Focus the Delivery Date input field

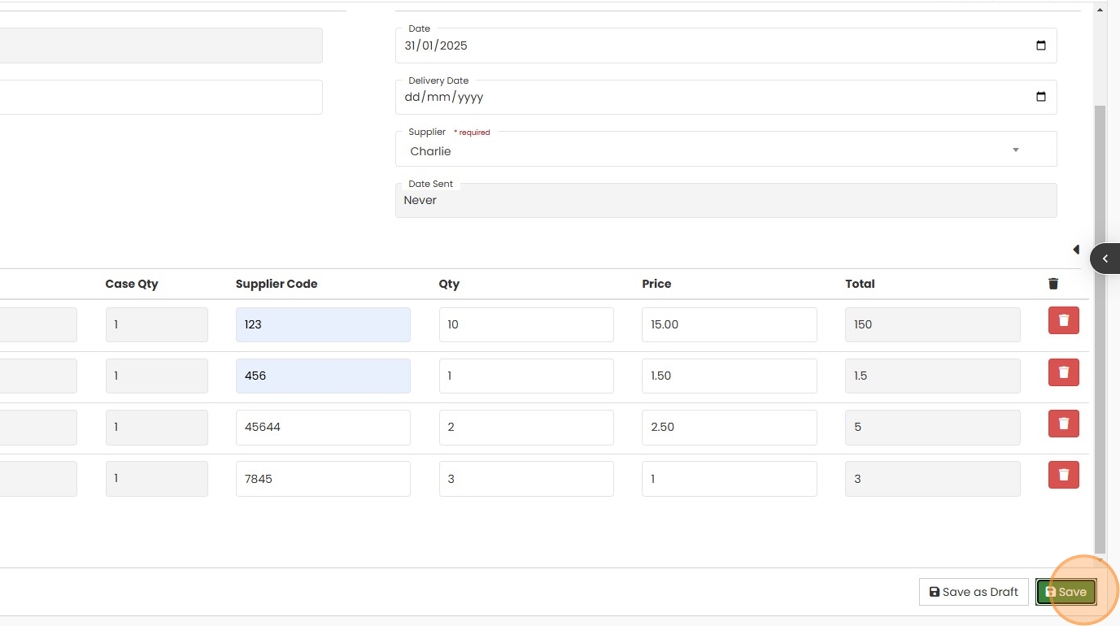pyautogui.click(x=700, y=98)
